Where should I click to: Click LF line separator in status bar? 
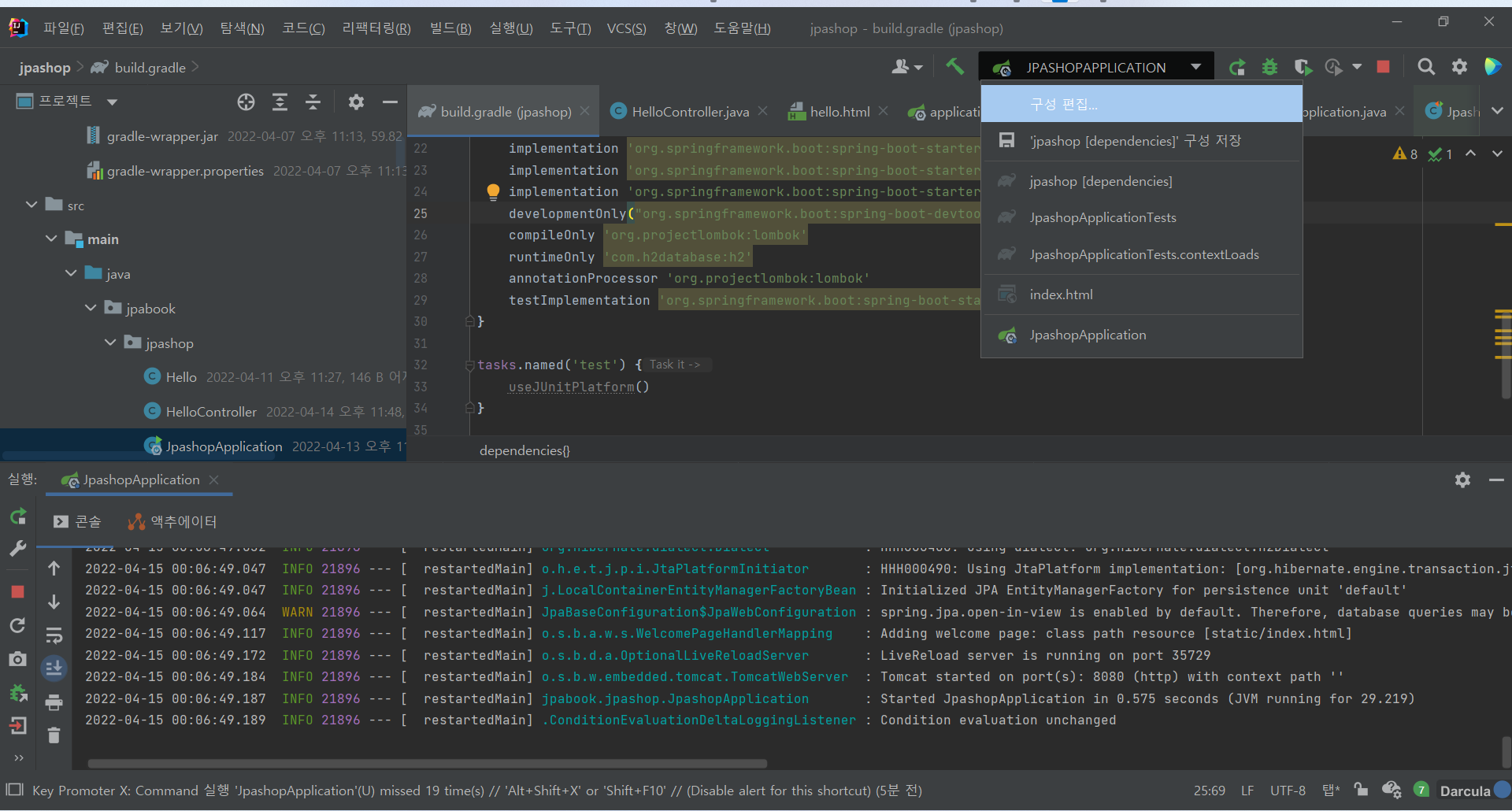pos(1247,791)
